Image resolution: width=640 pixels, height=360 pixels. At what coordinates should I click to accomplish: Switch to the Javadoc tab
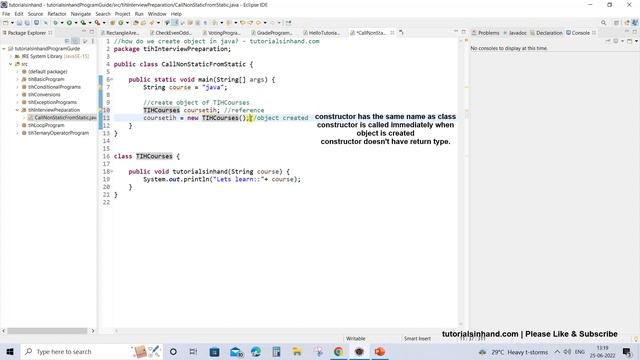click(x=515, y=33)
